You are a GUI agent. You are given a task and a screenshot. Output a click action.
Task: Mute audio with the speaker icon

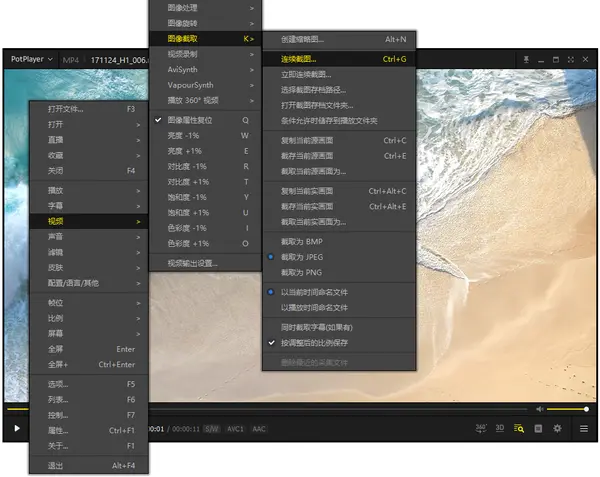(540, 409)
